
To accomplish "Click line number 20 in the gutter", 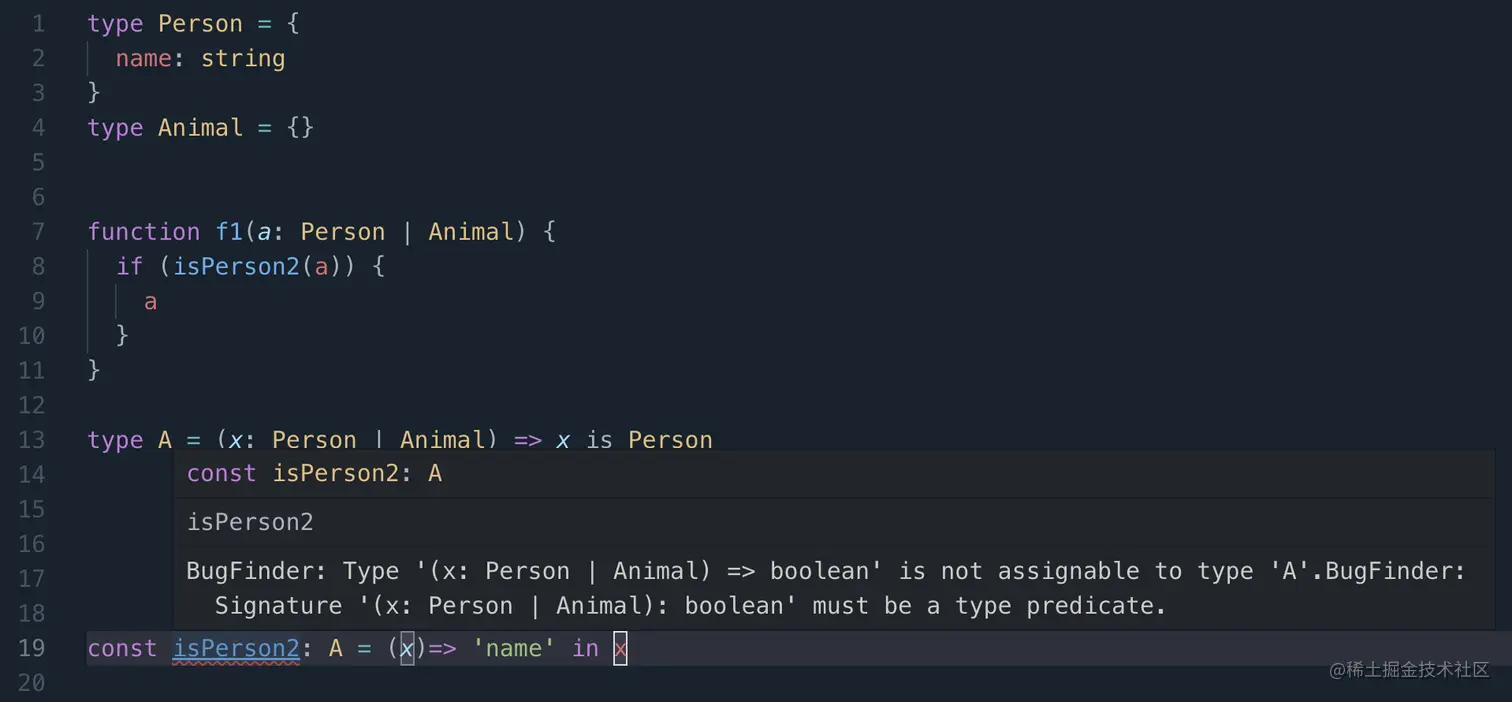I will 32,683.
